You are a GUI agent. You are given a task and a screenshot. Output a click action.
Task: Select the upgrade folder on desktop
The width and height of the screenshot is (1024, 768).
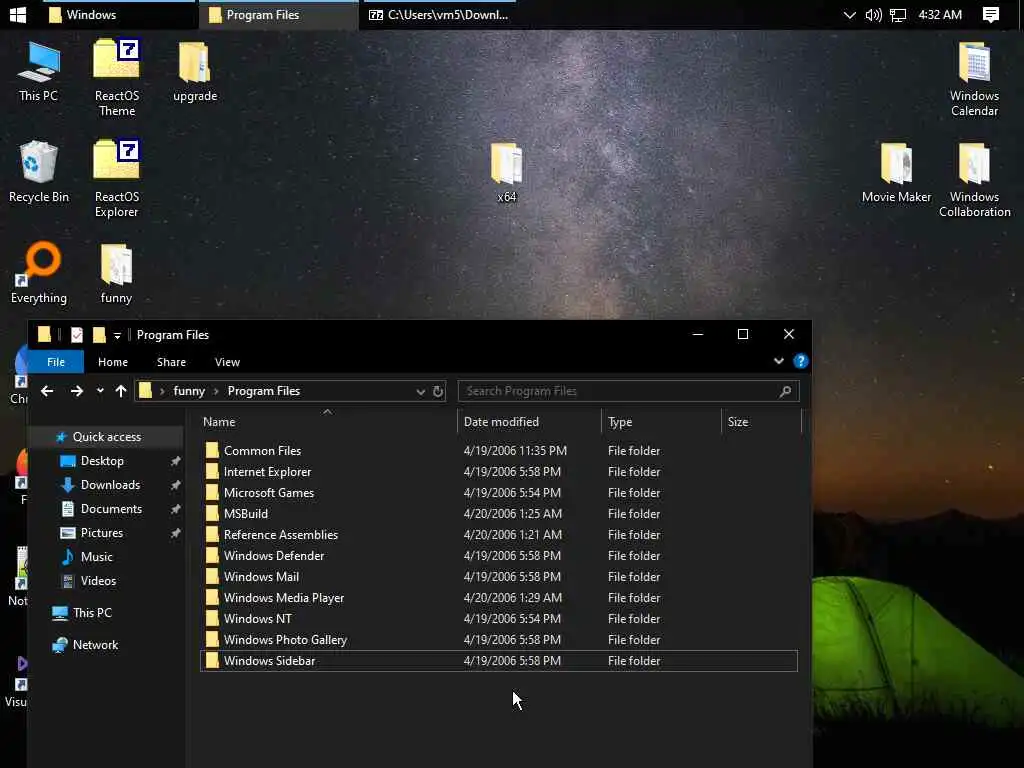coord(195,72)
